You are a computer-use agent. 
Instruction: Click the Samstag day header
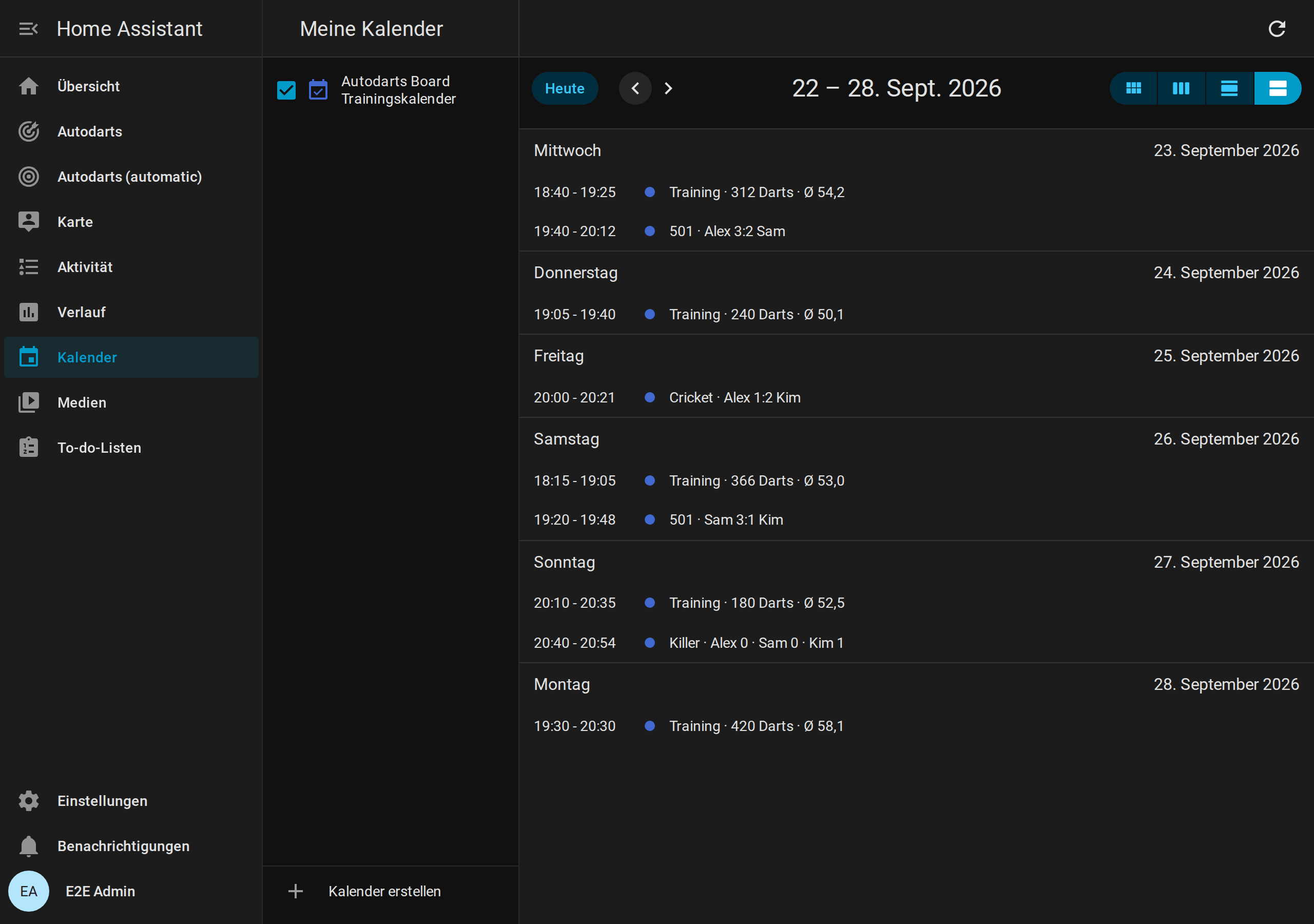point(566,439)
